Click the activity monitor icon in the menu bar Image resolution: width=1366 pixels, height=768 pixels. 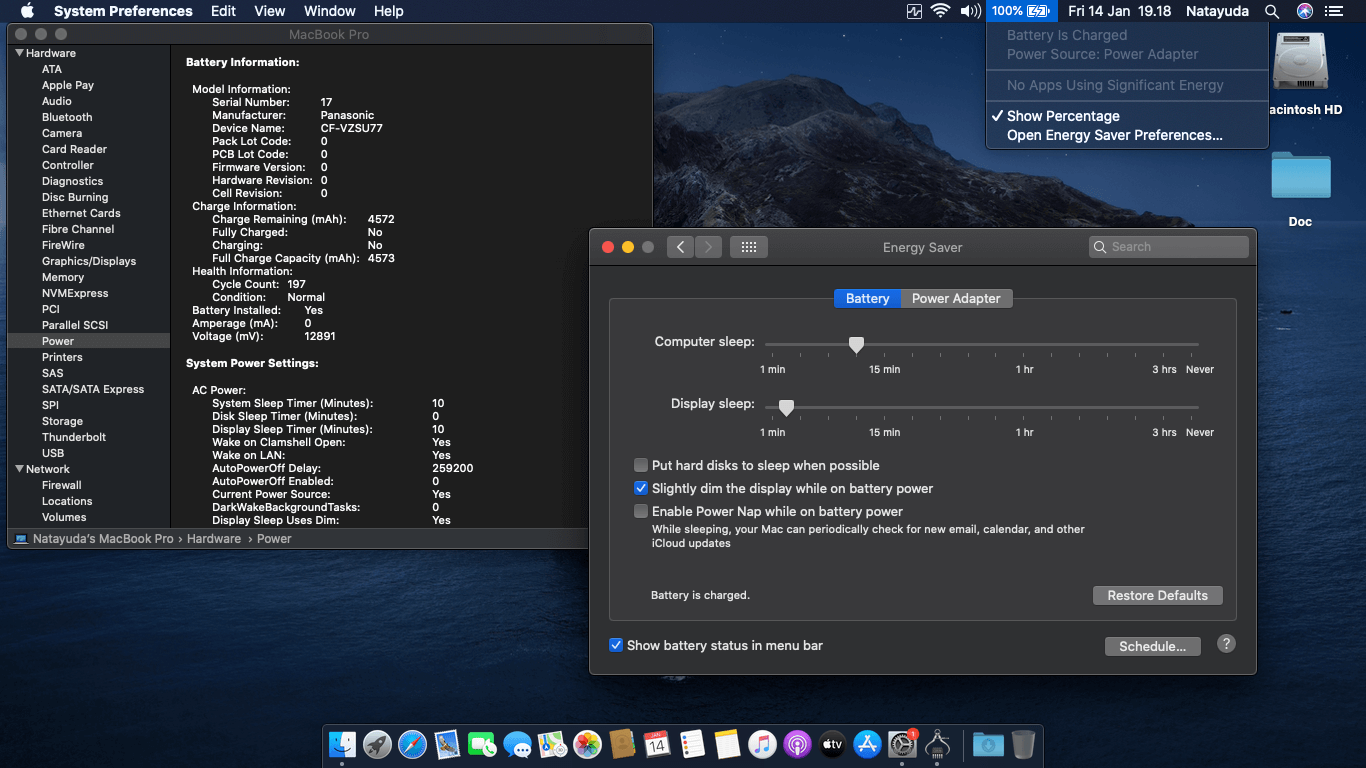coord(914,11)
